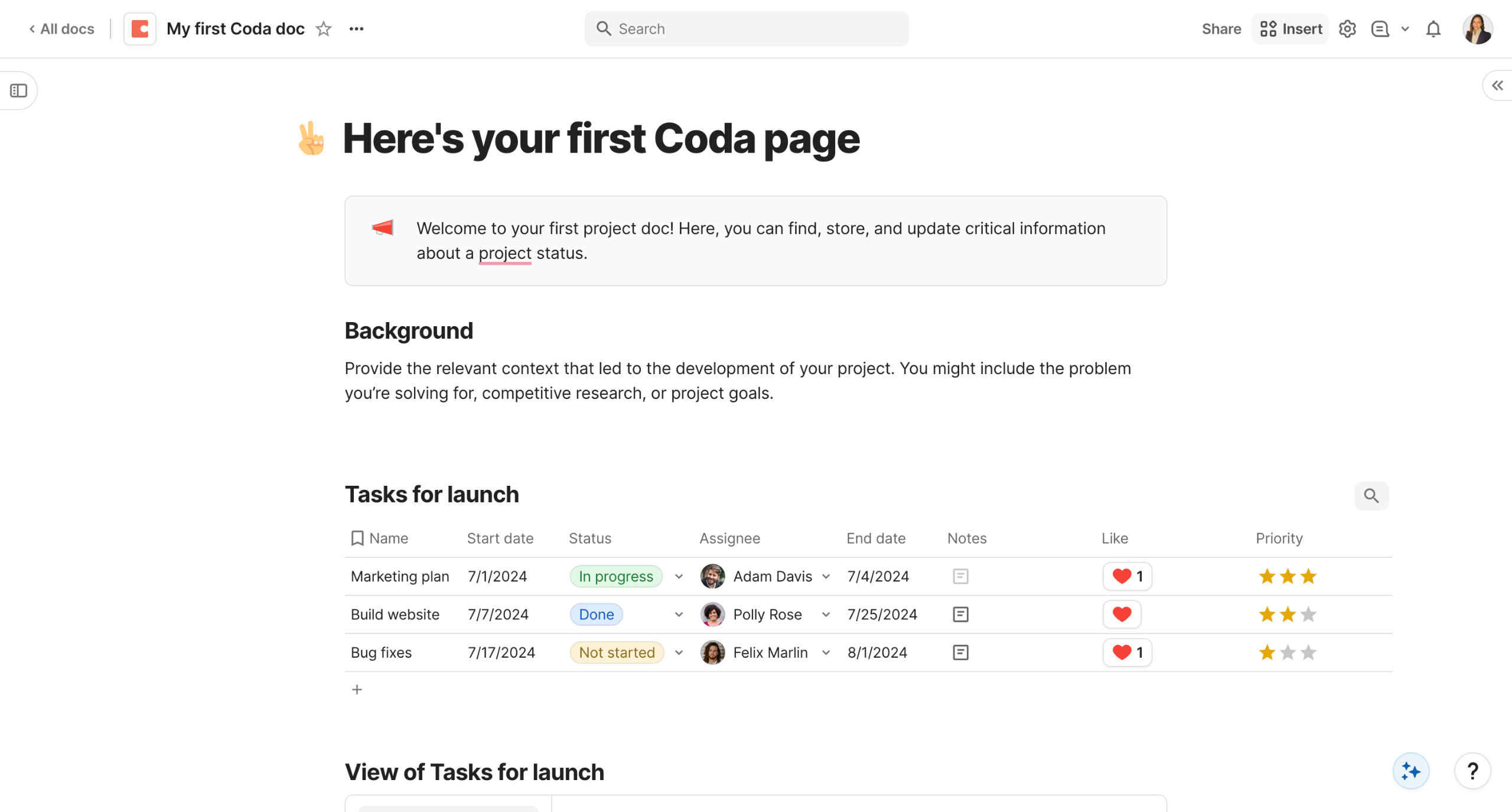This screenshot has height=812, width=1512.
Task: Set Bug fixes priority to three stars
Action: click(x=1308, y=652)
